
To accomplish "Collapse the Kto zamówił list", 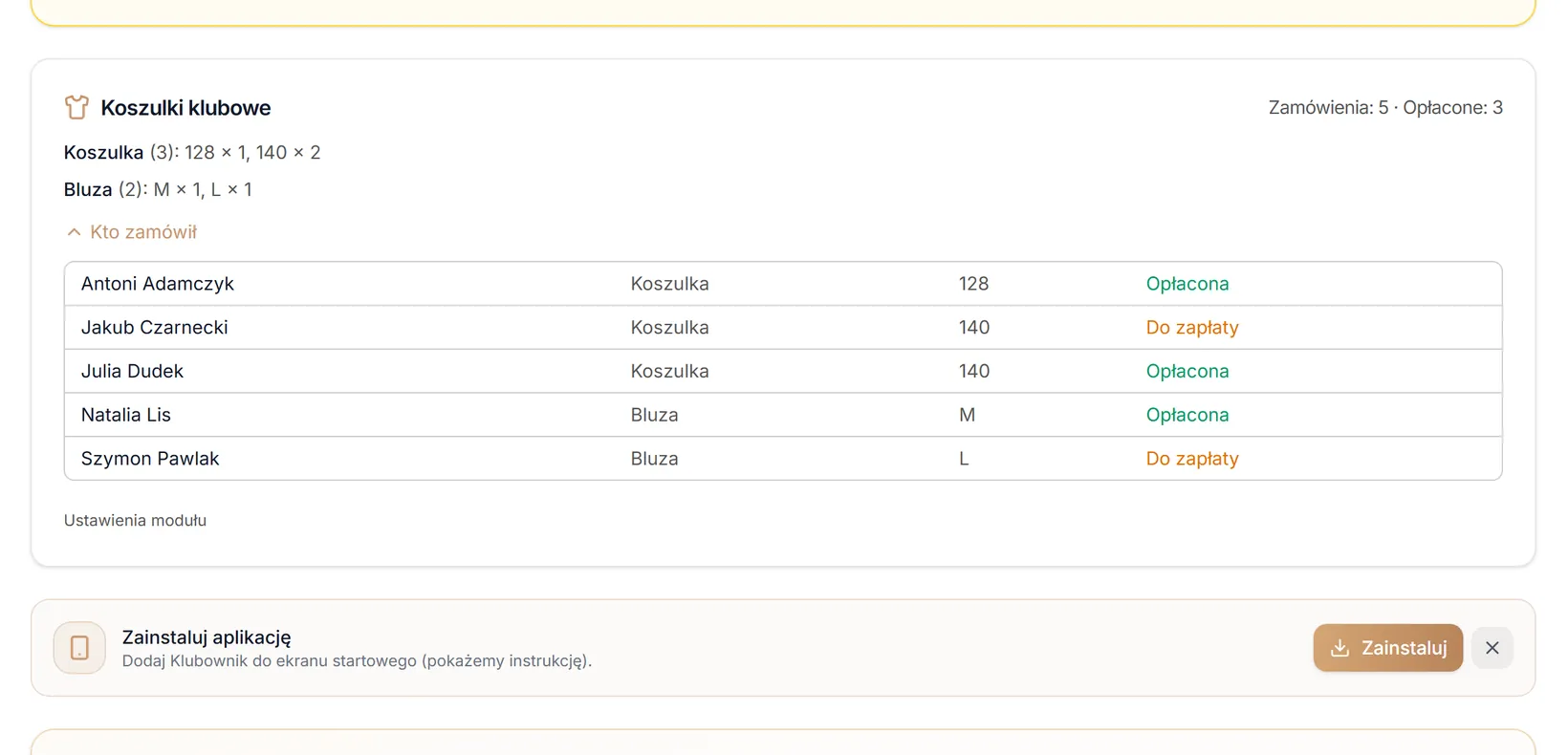I will 131,232.
